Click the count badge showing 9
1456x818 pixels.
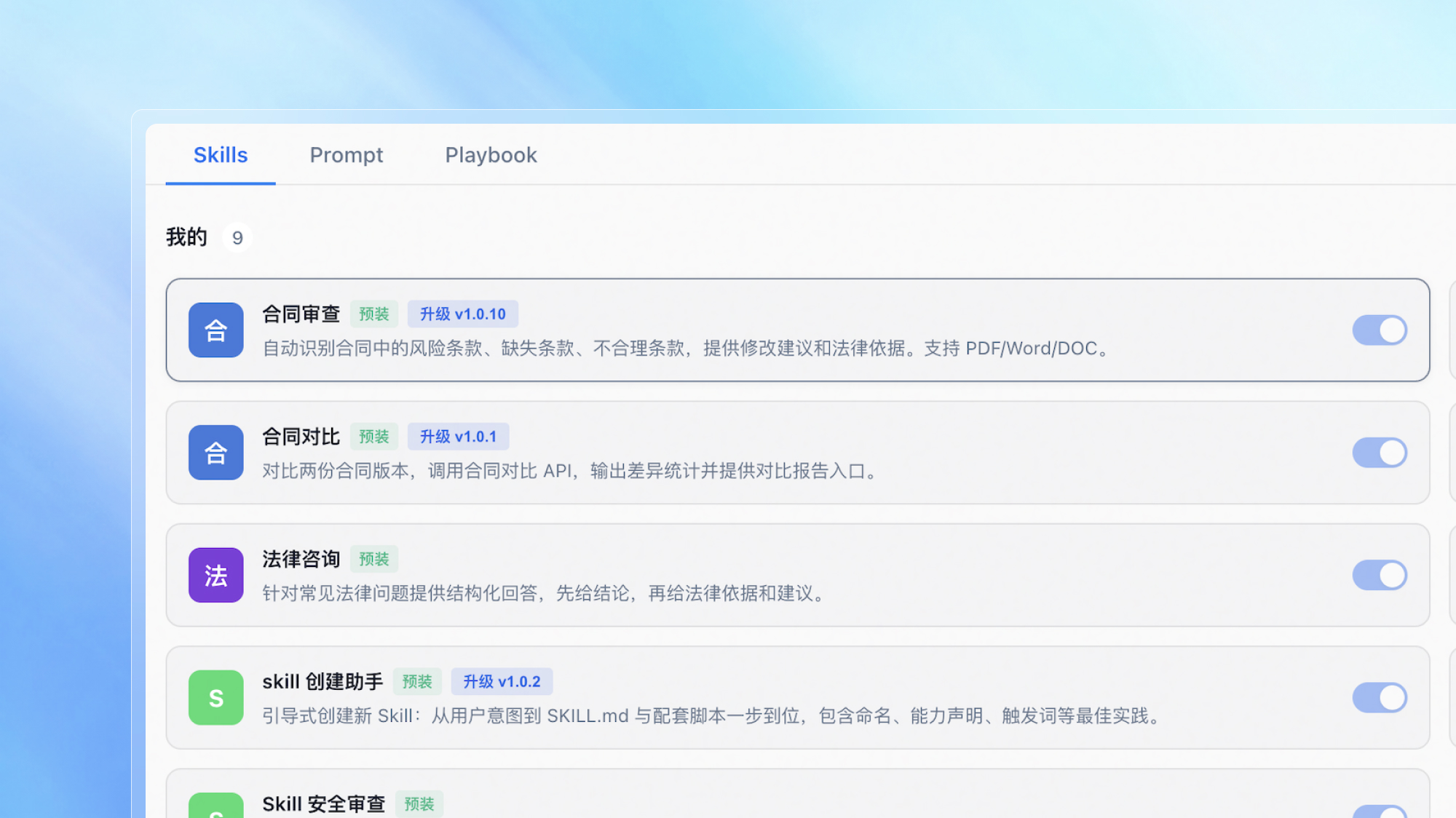coord(237,238)
